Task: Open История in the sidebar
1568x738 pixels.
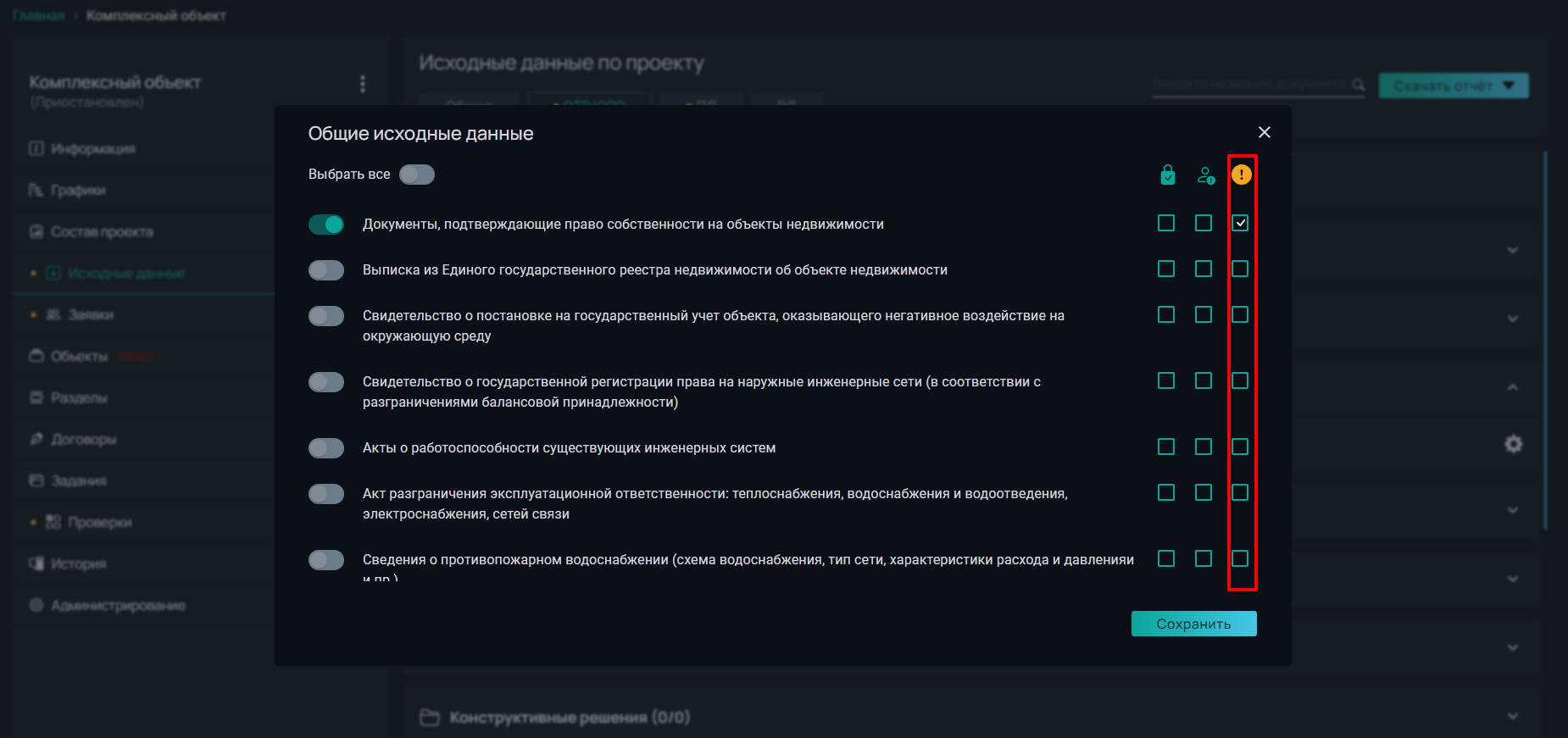Action: (x=78, y=563)
